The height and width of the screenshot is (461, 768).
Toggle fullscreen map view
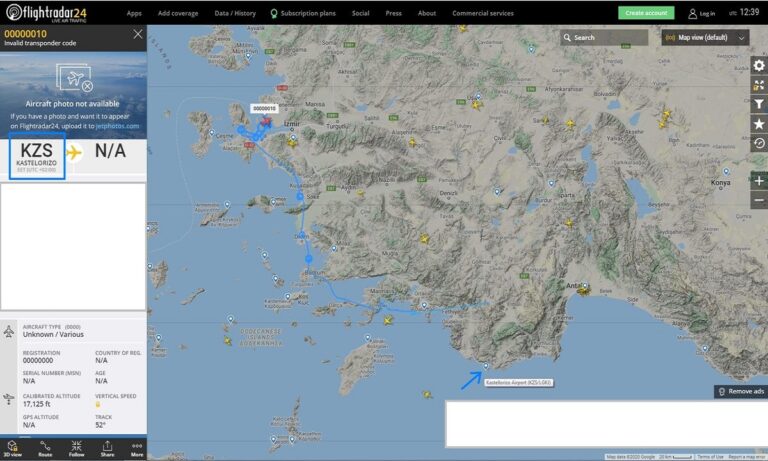click(x=758, y=85)
